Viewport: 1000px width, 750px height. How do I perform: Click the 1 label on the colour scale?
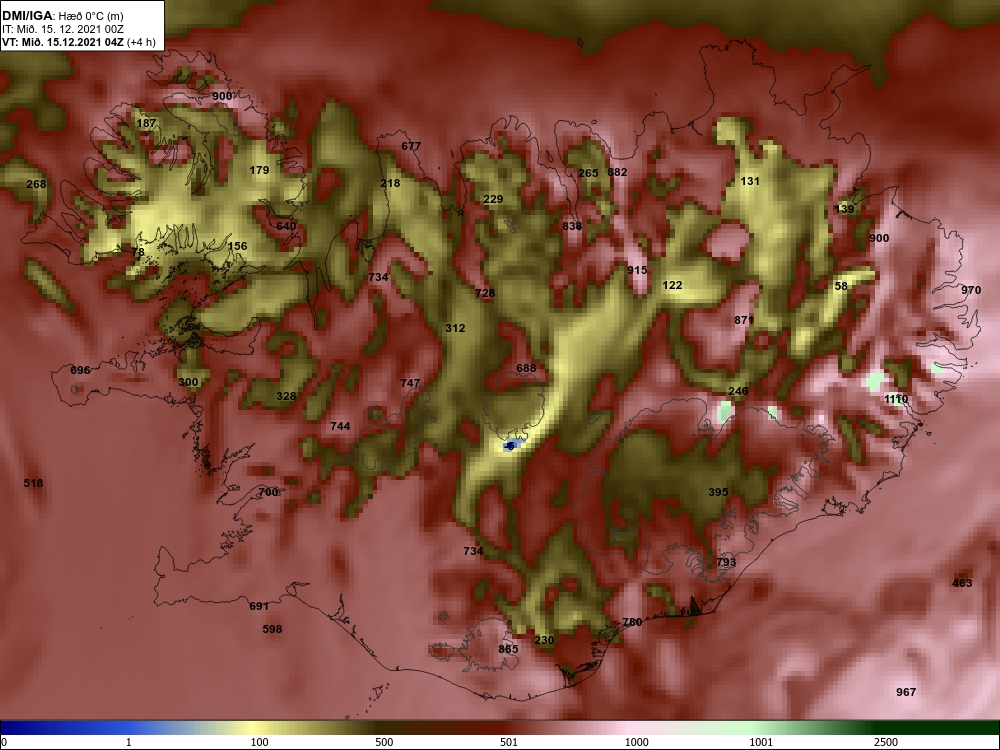point(129,742)
